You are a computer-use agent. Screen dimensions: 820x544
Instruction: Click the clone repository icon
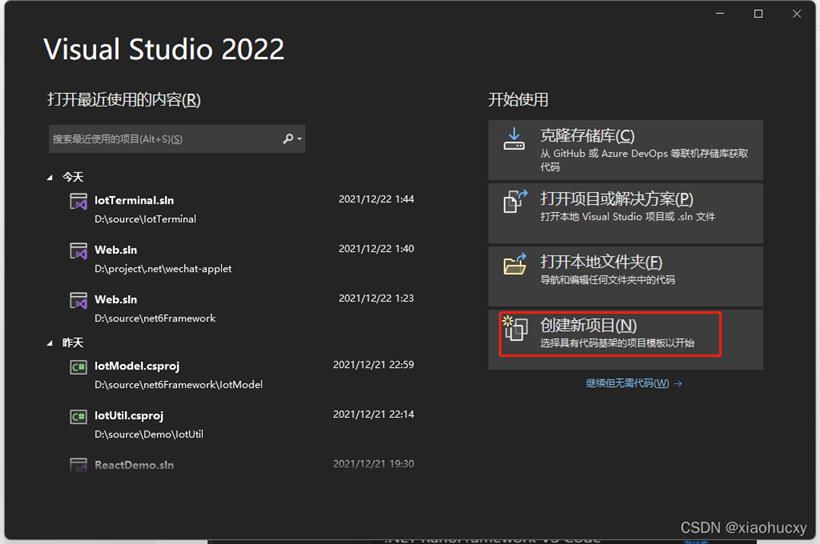[x=514, y=139]
